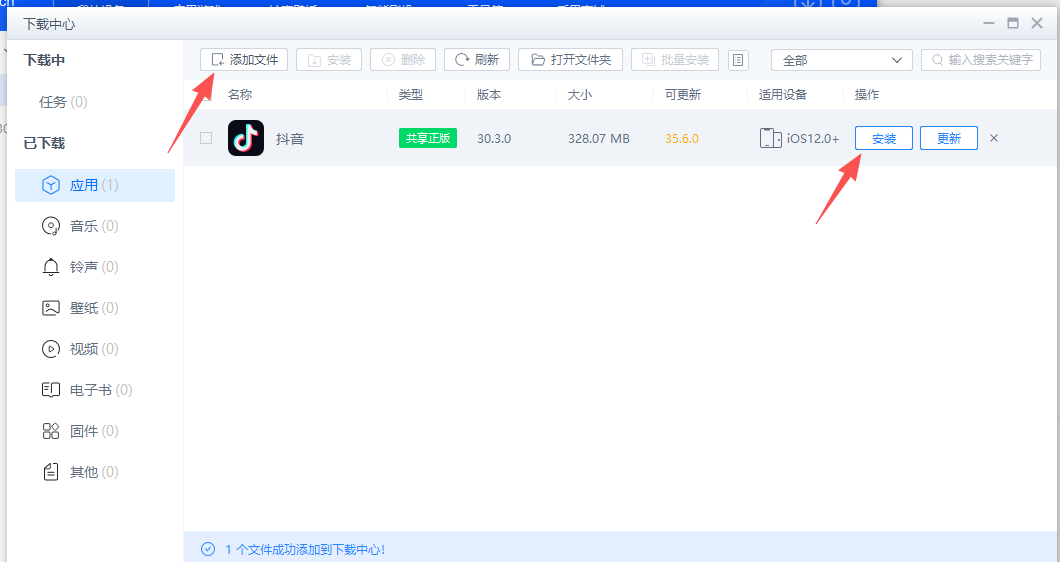Tick the checkbox for 抖音 row

pyautogui.click(x=206, y=138)
